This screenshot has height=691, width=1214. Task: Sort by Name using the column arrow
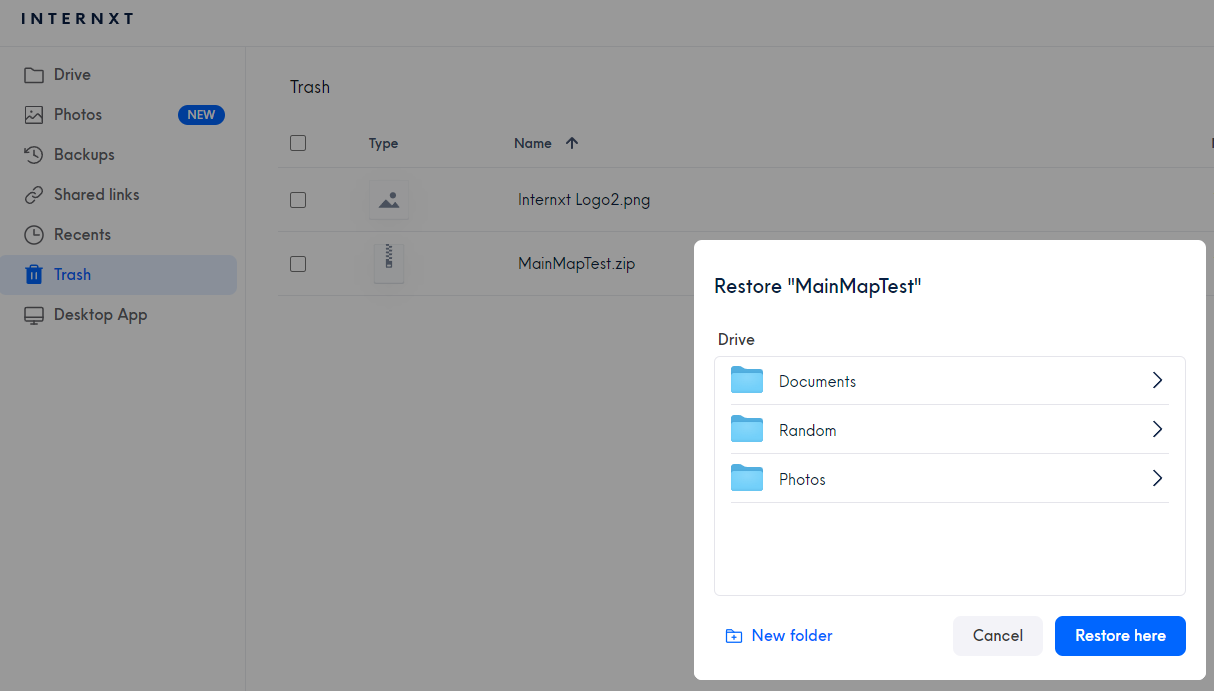(x=572, y=143)
